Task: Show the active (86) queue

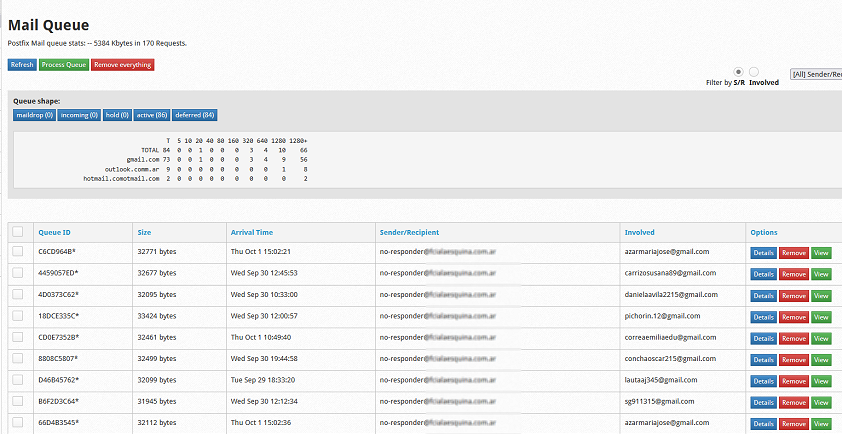Action: [152, 115]
